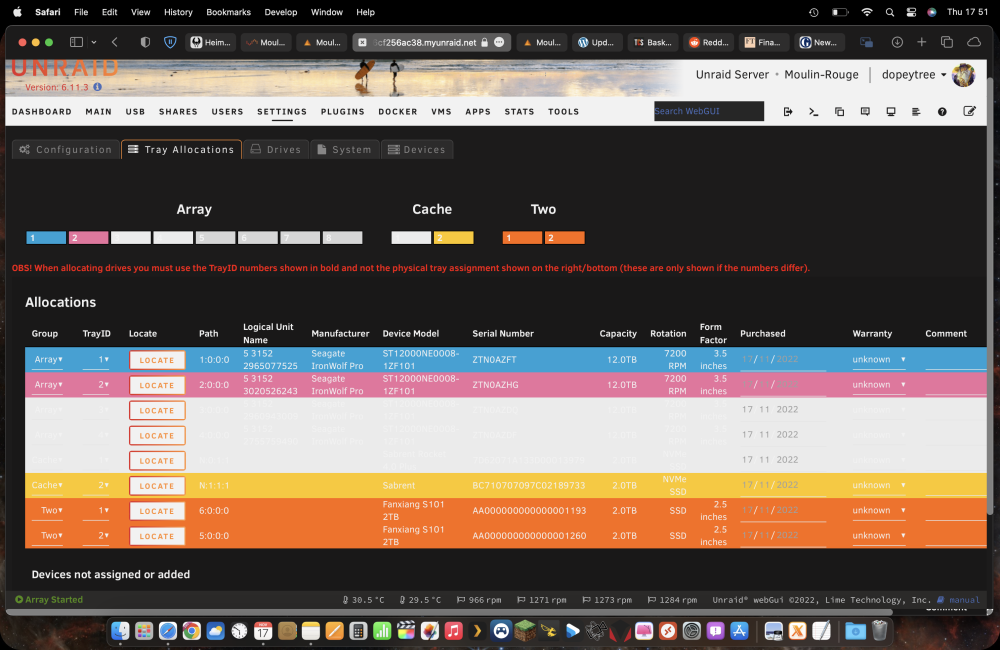Open Safari downloads icon
Viewport: 1000px width, 650px height.
coord(897,42)
